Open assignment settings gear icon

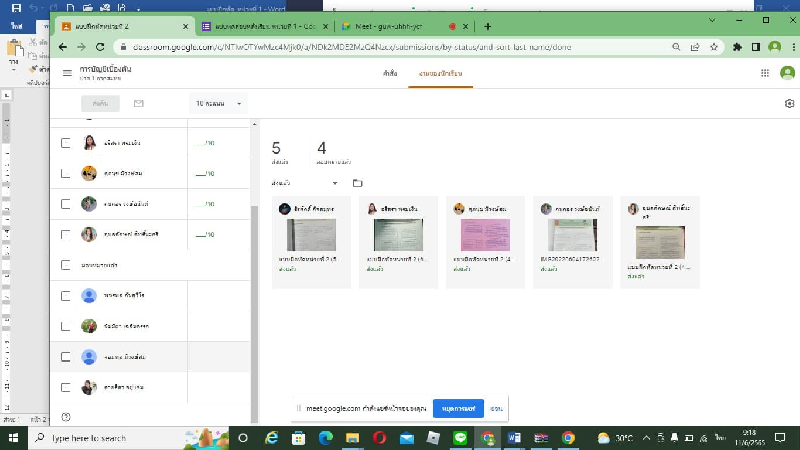coord(789,104)
